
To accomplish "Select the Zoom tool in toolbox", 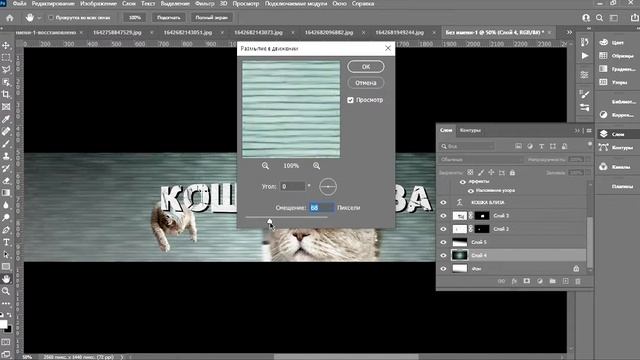I will point(6,291).
